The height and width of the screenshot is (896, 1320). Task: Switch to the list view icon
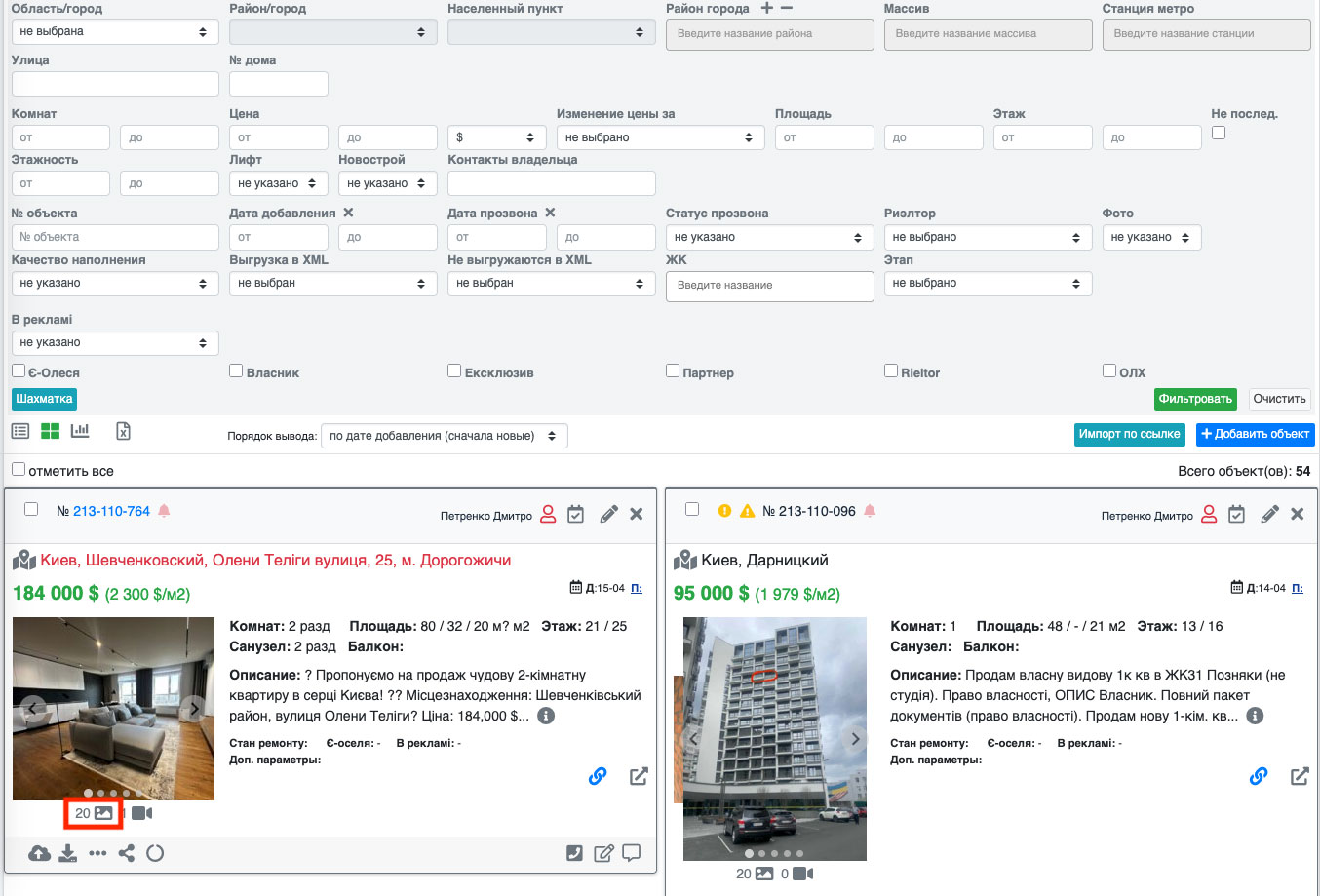[x=20, y=431]
